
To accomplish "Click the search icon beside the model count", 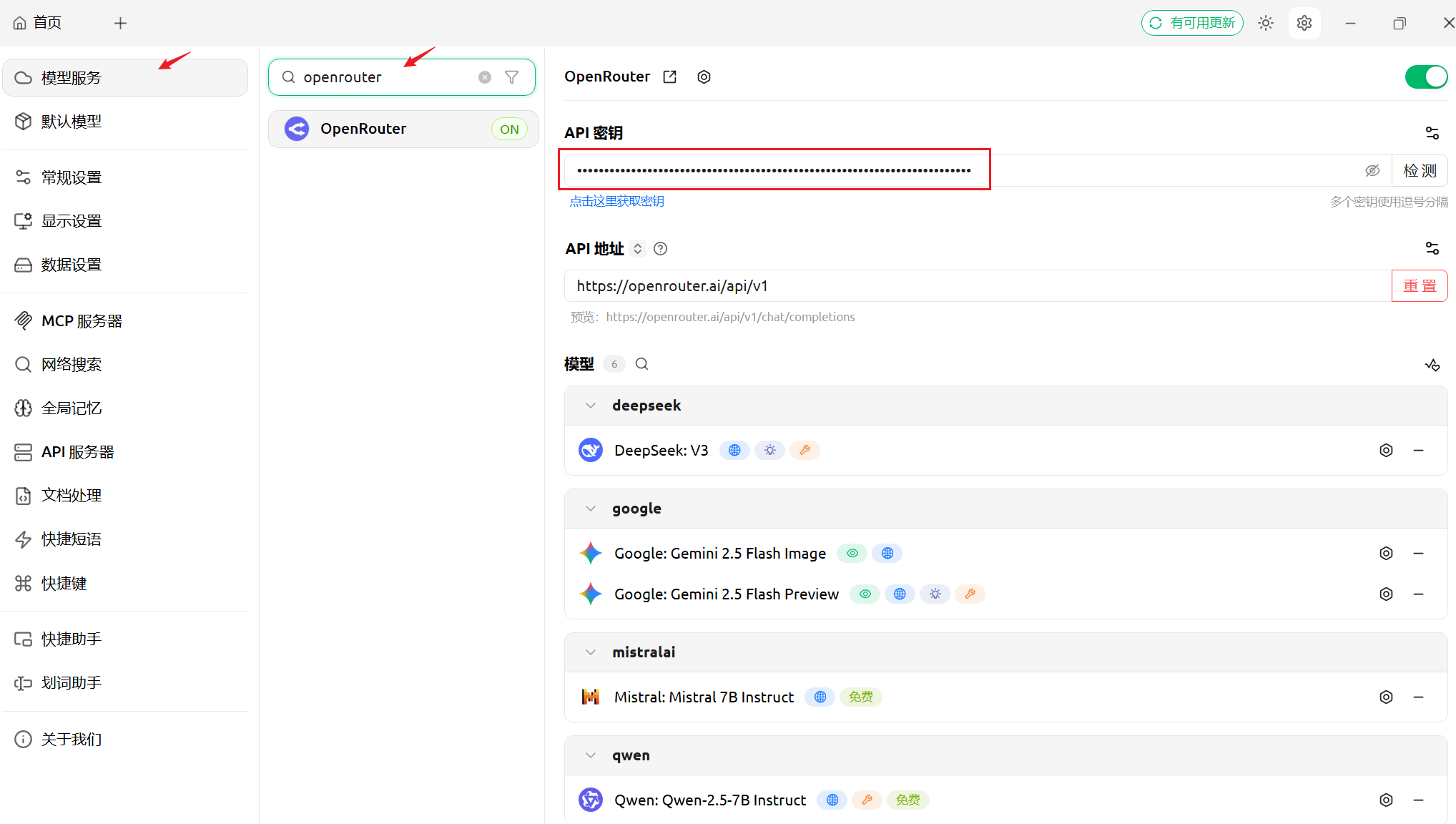I will [x=641, y=364].
